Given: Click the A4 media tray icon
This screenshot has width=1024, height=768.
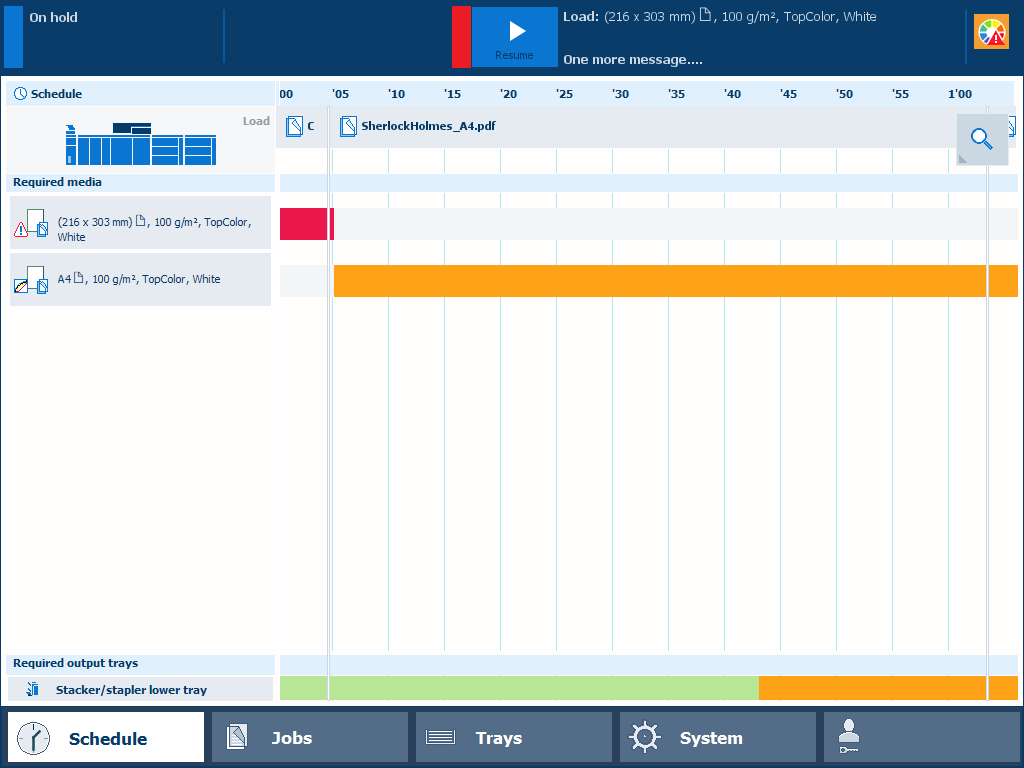Looking at the screenshot, I should [31, 280].
